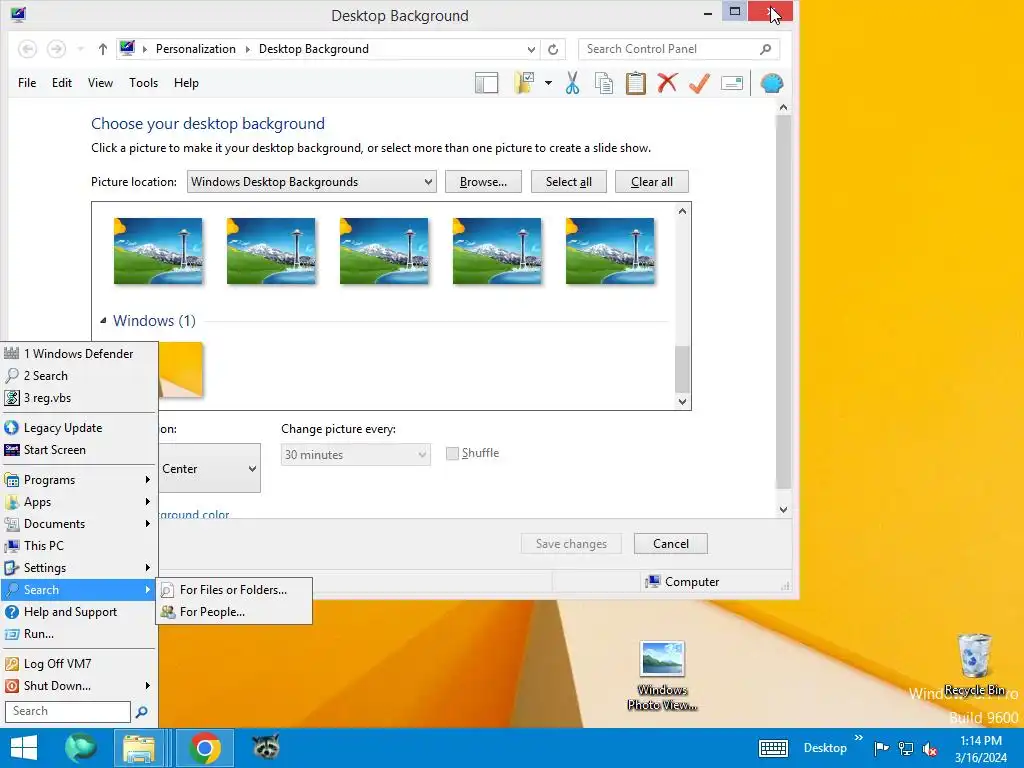This screenshot has width=1024, height=768.
Task: Open Chrome from the taskbar
Action: coord(204,748)
